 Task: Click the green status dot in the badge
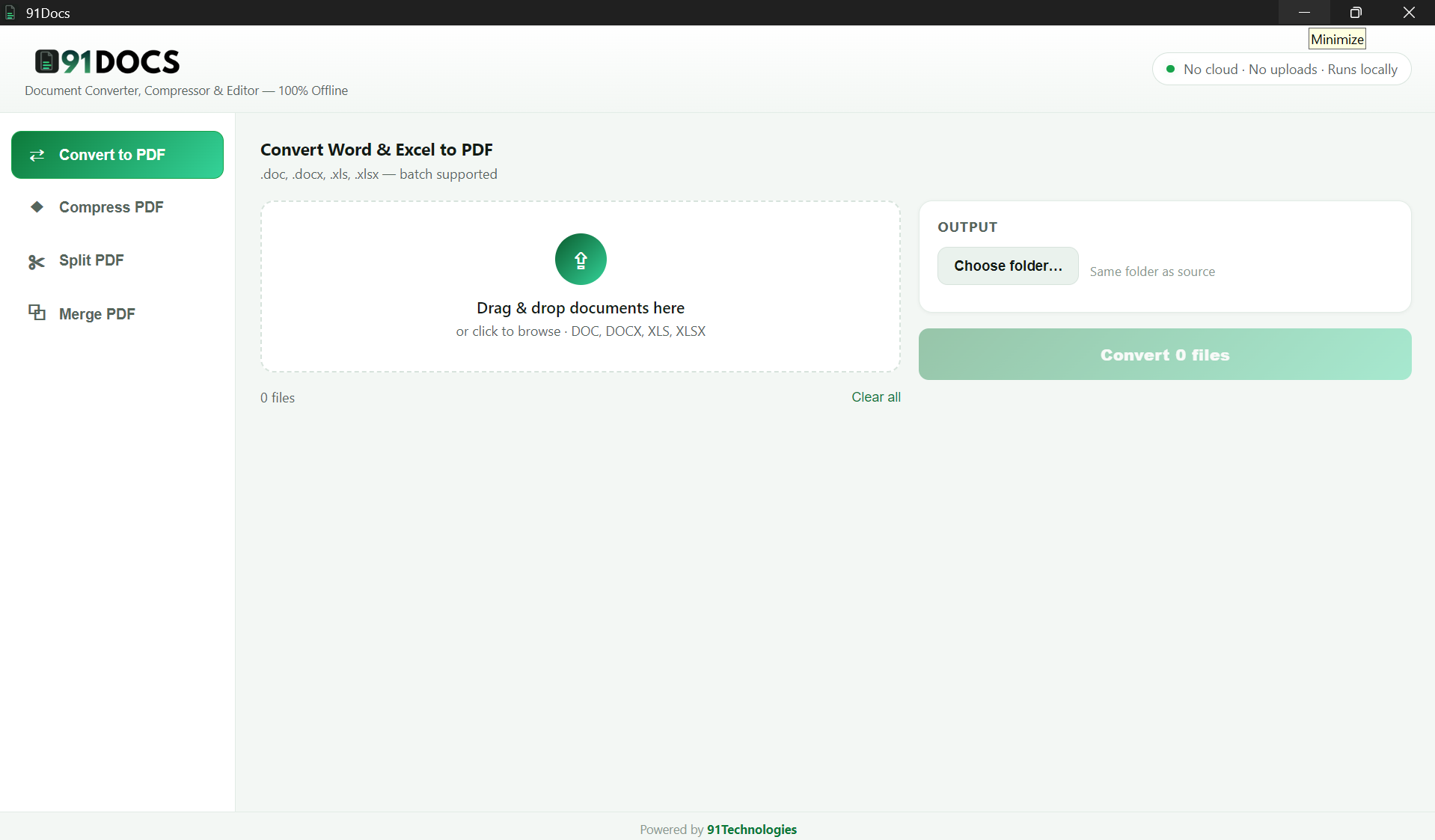(x=1170, y=69)
